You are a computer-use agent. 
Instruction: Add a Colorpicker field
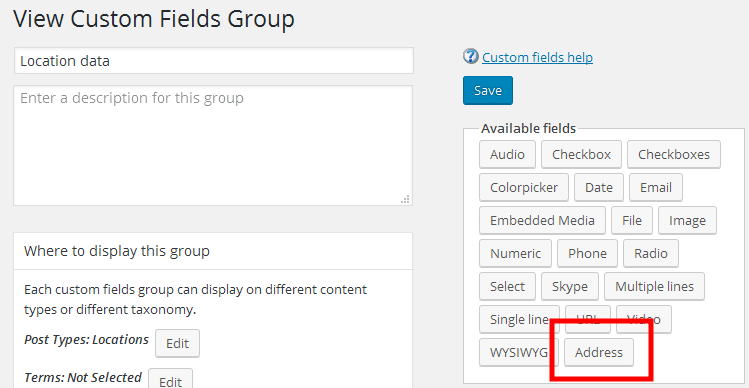[x=524, y=187]
